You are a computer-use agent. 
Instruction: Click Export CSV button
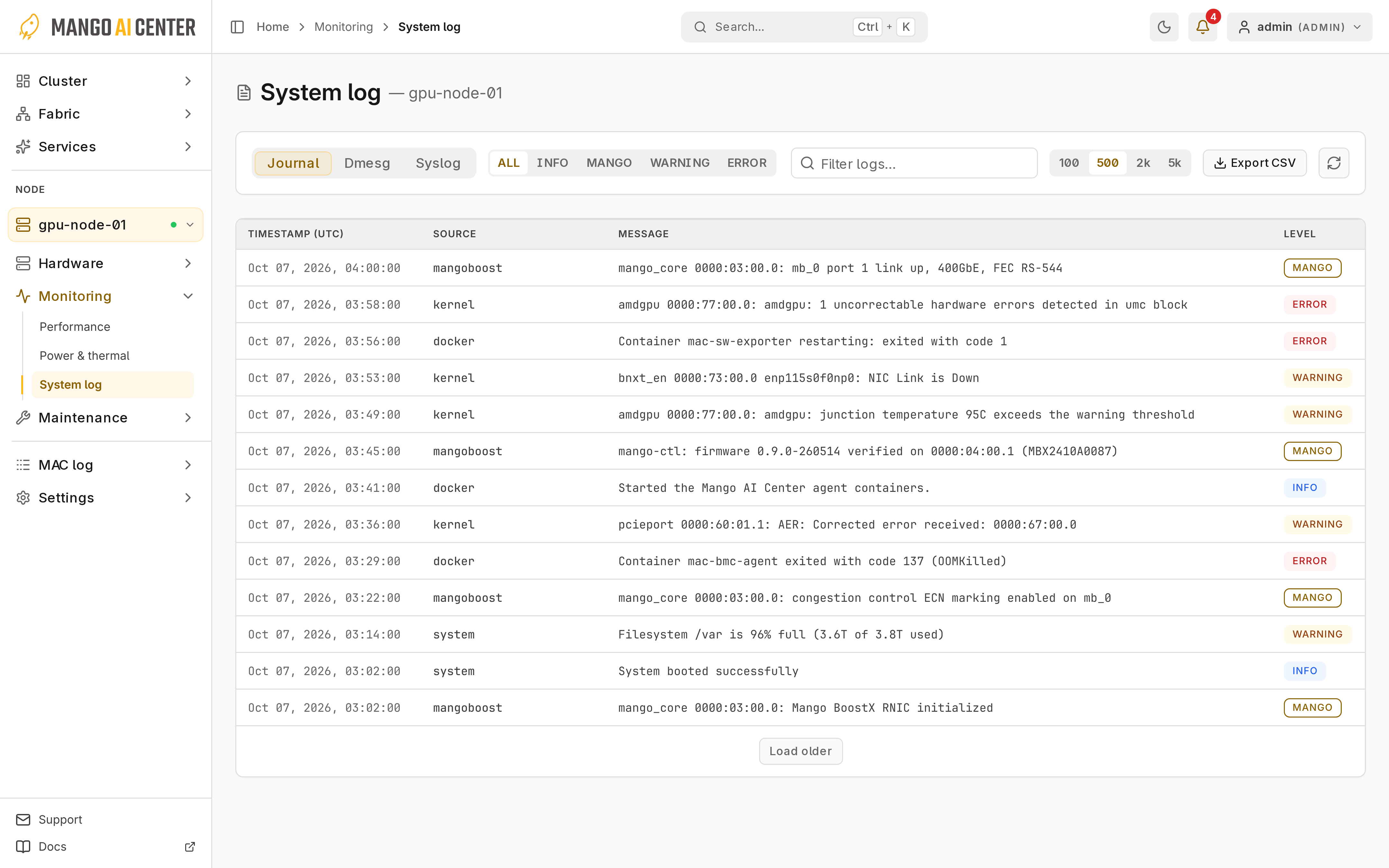coord(1255,163)
